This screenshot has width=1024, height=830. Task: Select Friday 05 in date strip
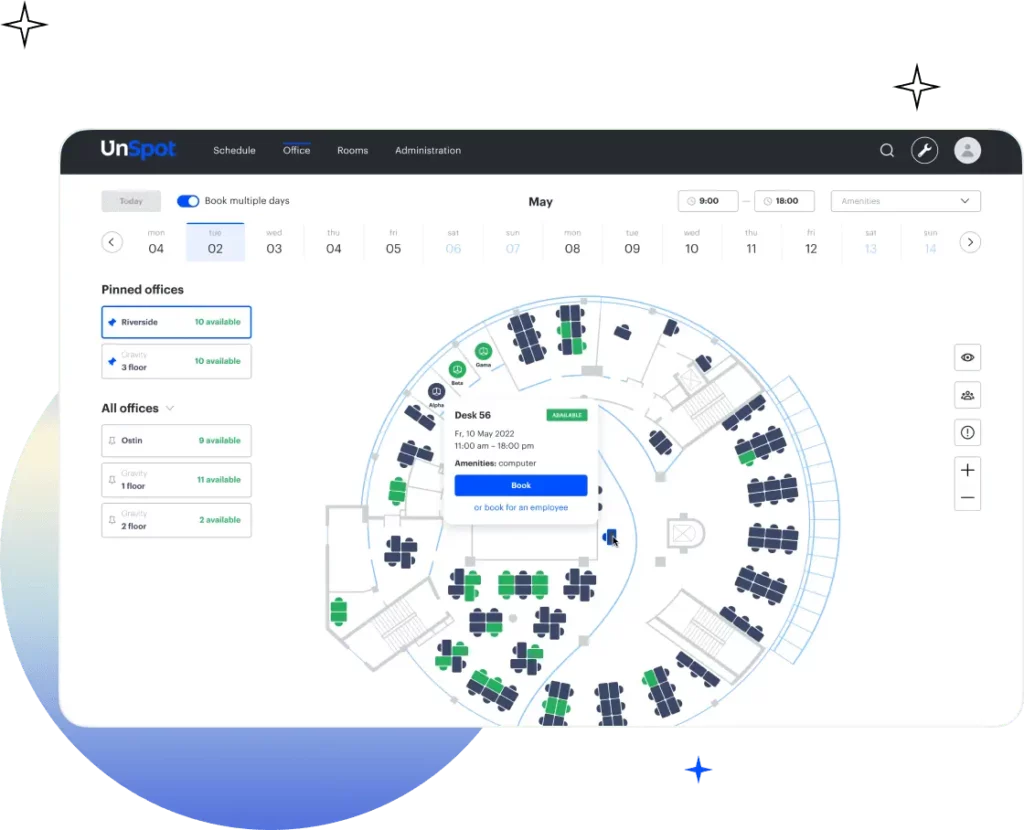pyautogui.click(x=393, y=242)
